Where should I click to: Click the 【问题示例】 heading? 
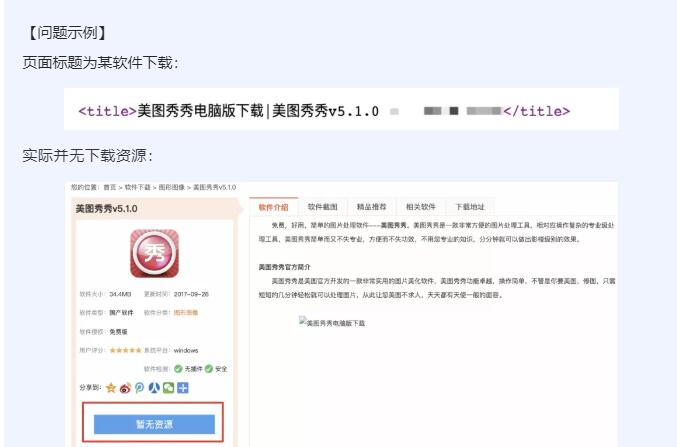67,33
